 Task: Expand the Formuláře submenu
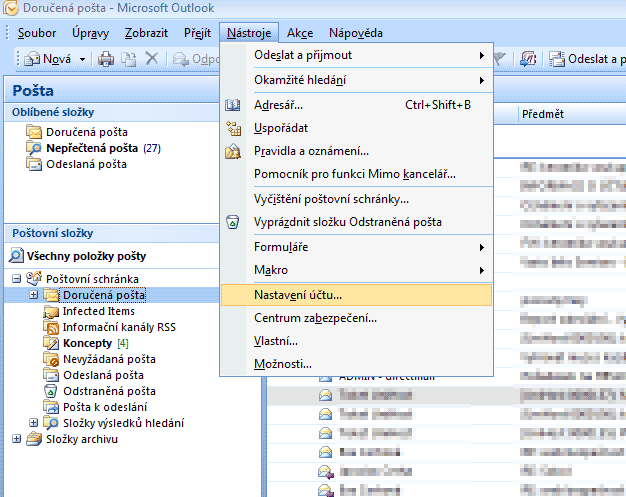click(x=357, y=247)
